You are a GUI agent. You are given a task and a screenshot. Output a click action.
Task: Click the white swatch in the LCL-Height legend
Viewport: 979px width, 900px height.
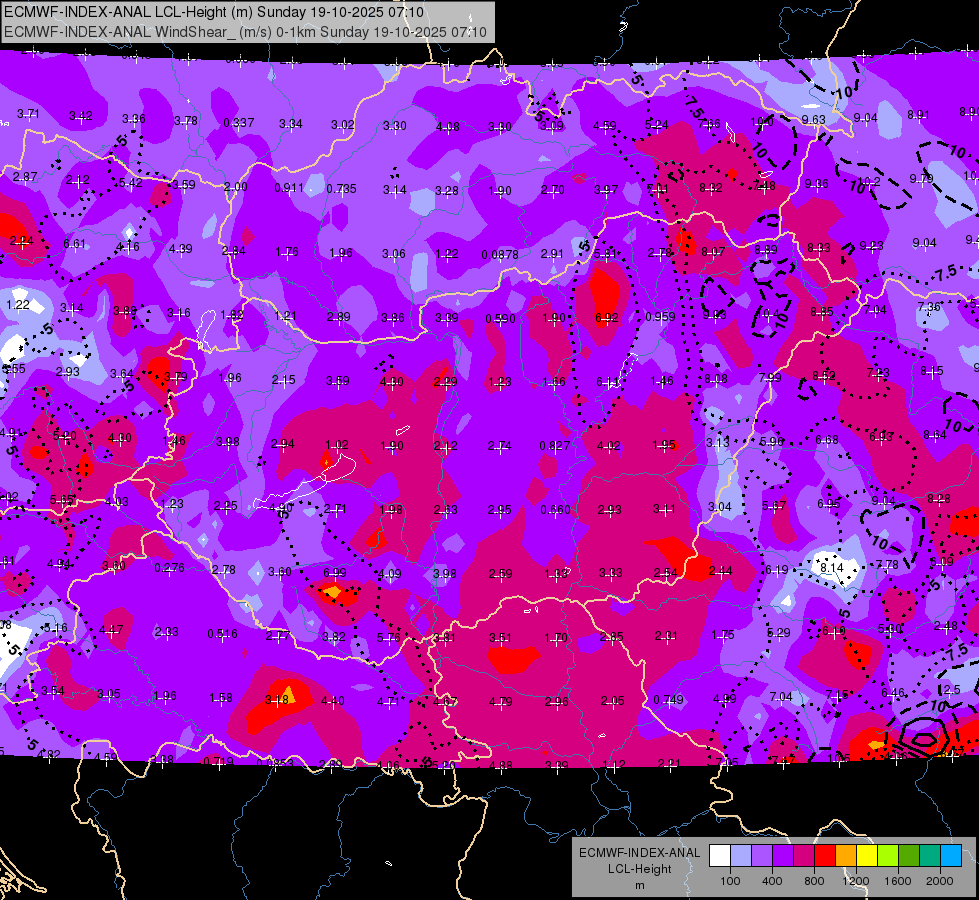click(720, 856)
